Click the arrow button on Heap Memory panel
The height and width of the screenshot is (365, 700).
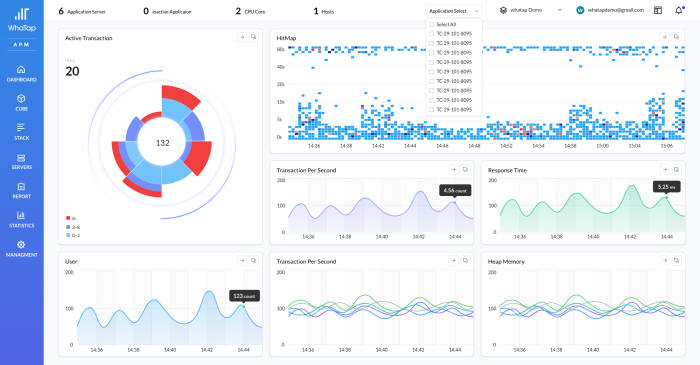pos(665,261)
